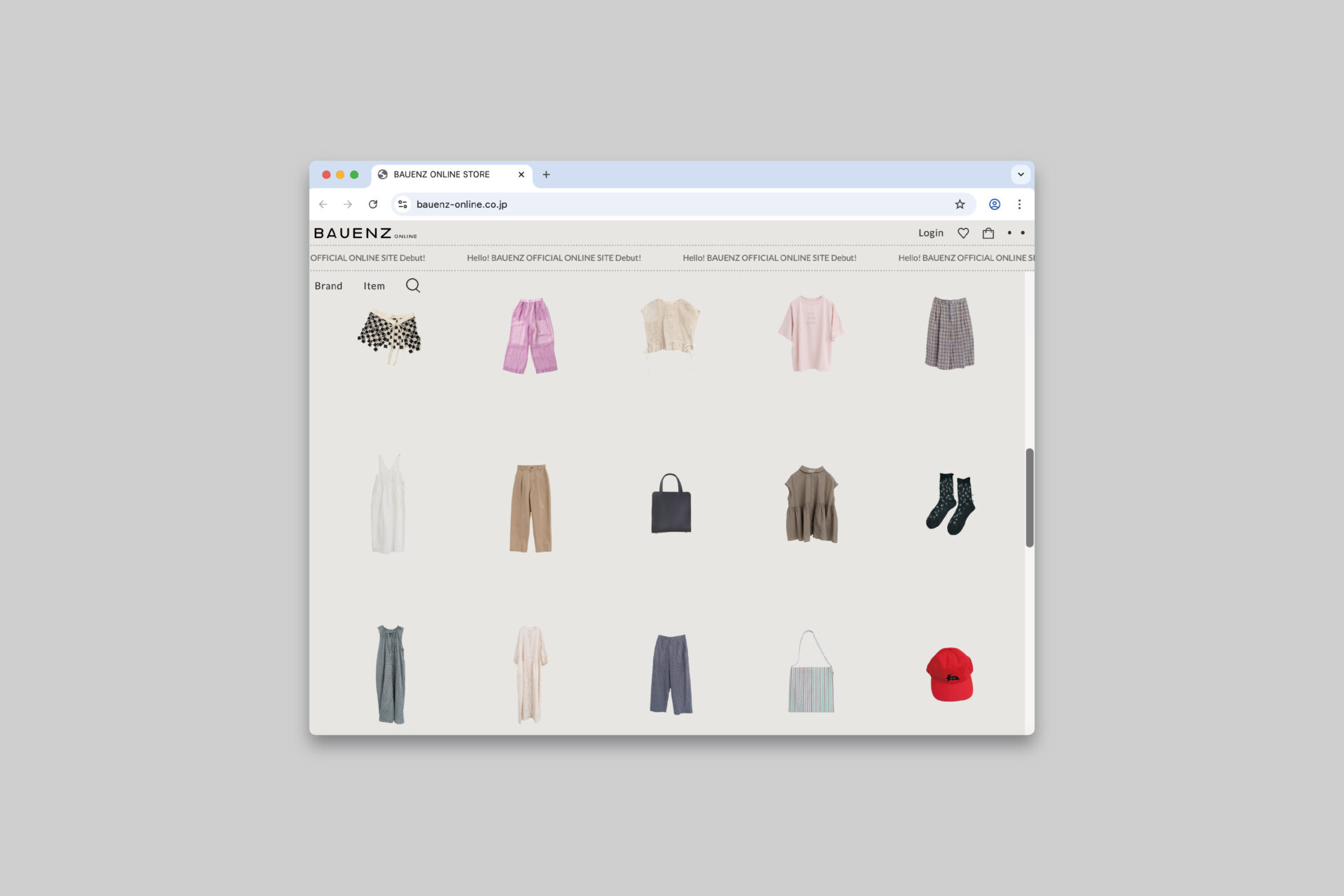Expand the tab search dropdown arrow
The image size is (1344, 896).
1021,174
